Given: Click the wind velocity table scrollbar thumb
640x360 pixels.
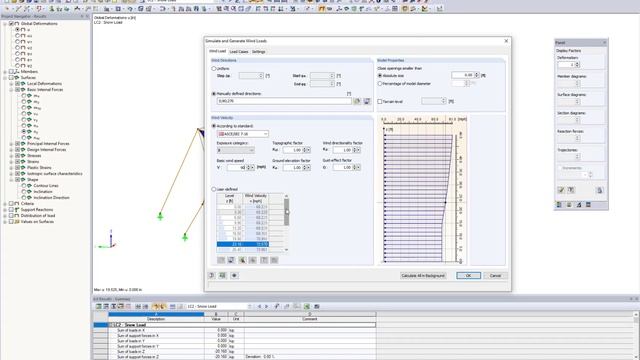Looking at the screenshot, I should pos(287,212).
